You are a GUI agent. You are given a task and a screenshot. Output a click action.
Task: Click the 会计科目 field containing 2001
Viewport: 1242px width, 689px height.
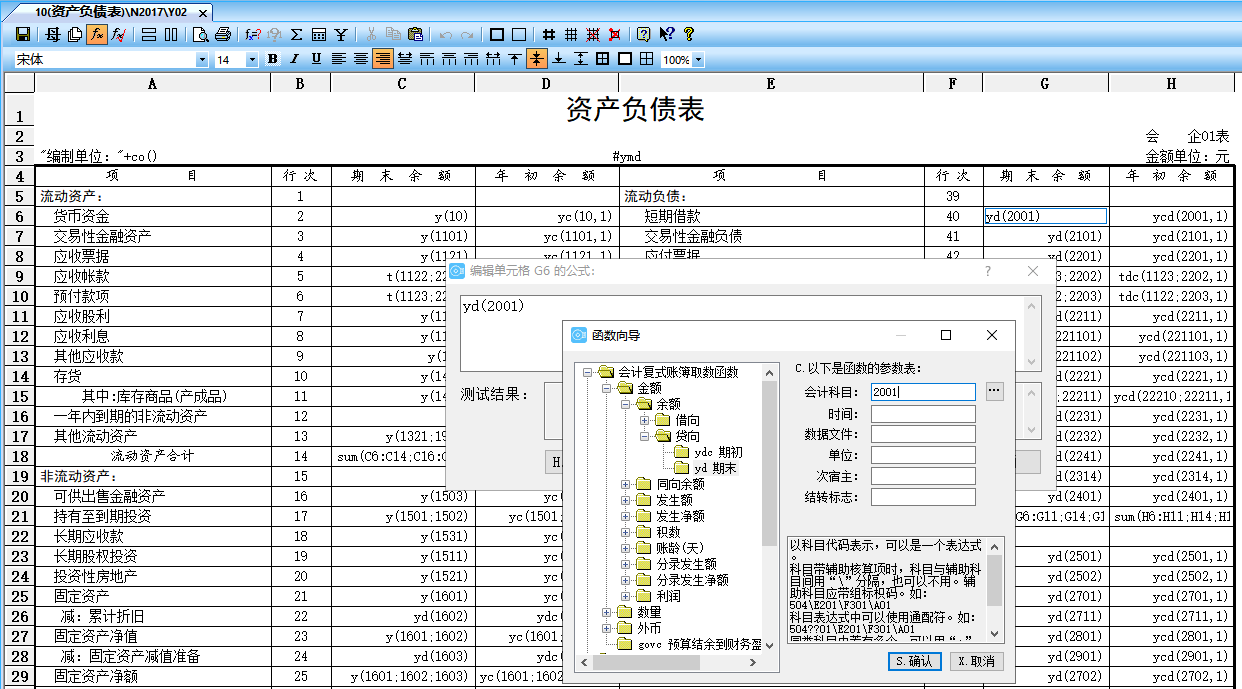point(922,392)
